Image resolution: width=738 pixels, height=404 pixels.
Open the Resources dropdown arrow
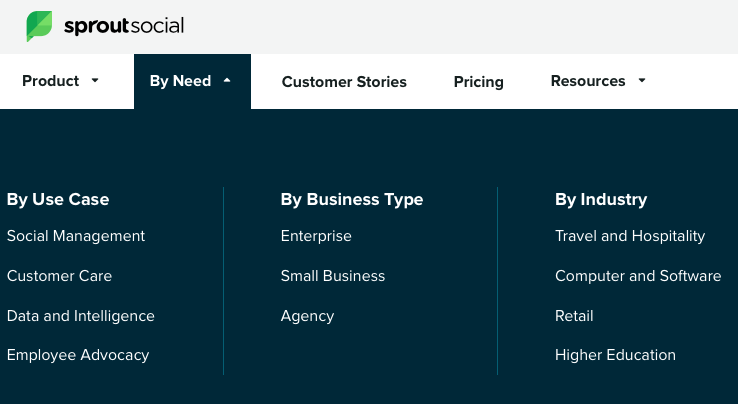tap(642, 81)
